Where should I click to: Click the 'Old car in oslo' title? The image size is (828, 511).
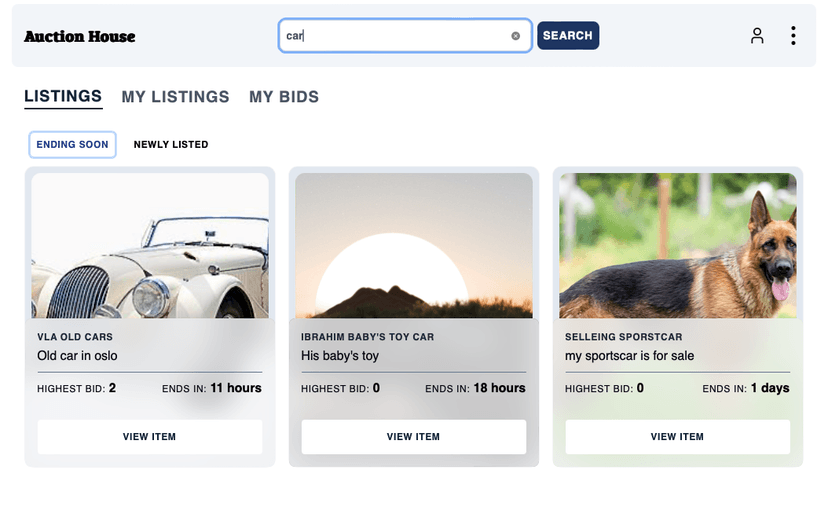[77, 356]
